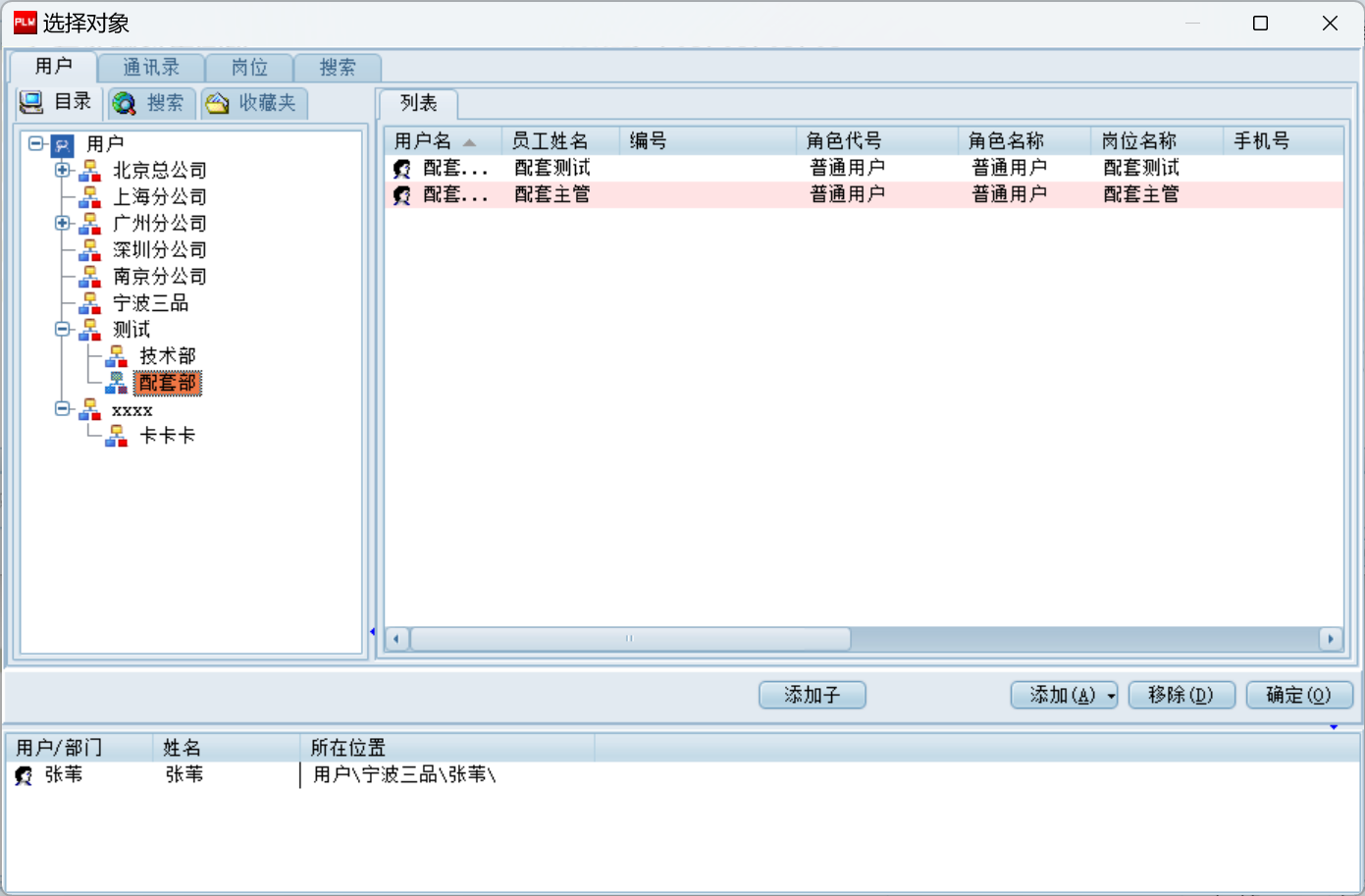Collapse left panel via splitter arrow
Image resolution: width=1365 pixels, height=896 pixels.
tap(372, 631)
